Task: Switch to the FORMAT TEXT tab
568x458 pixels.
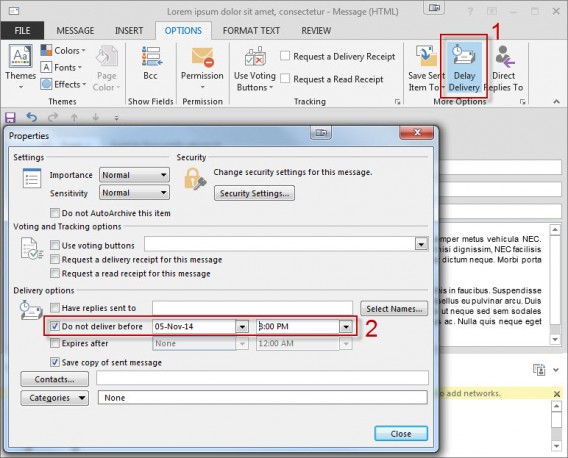Action: click(x=251, y=31)
